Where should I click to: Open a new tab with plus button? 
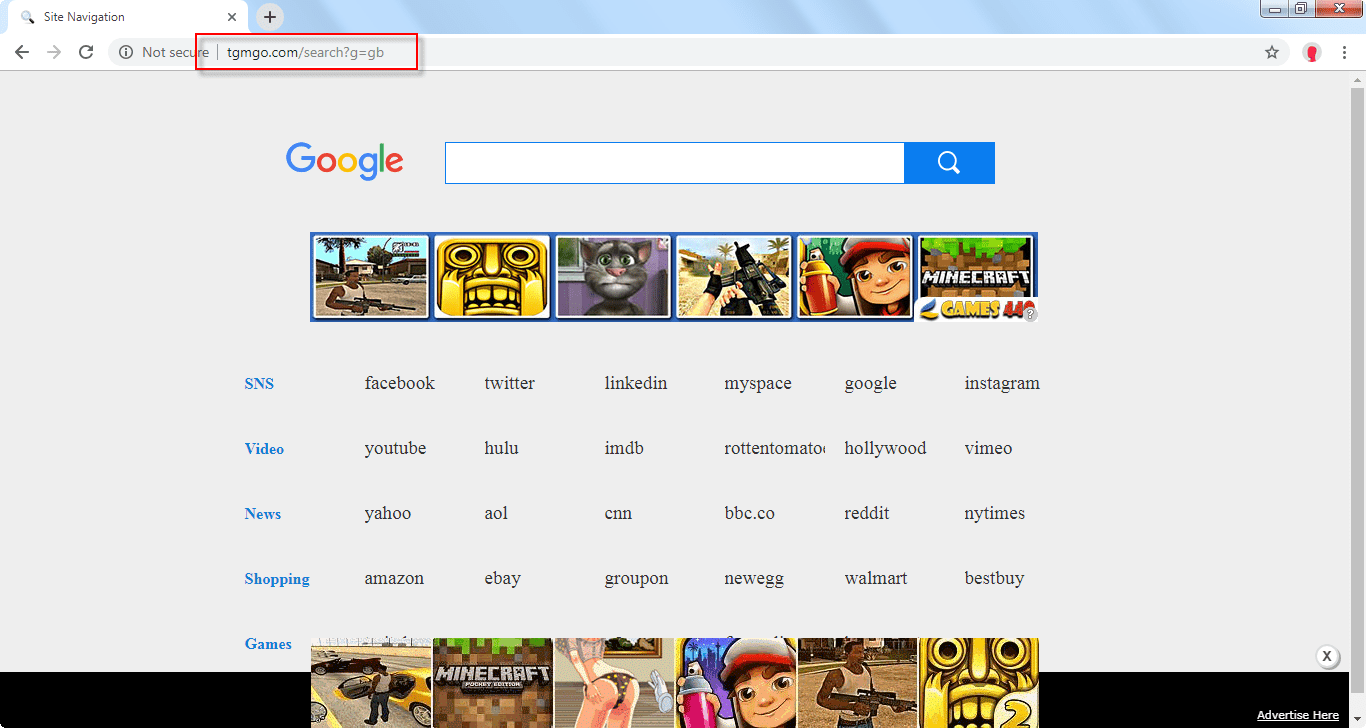coord(270,17)
